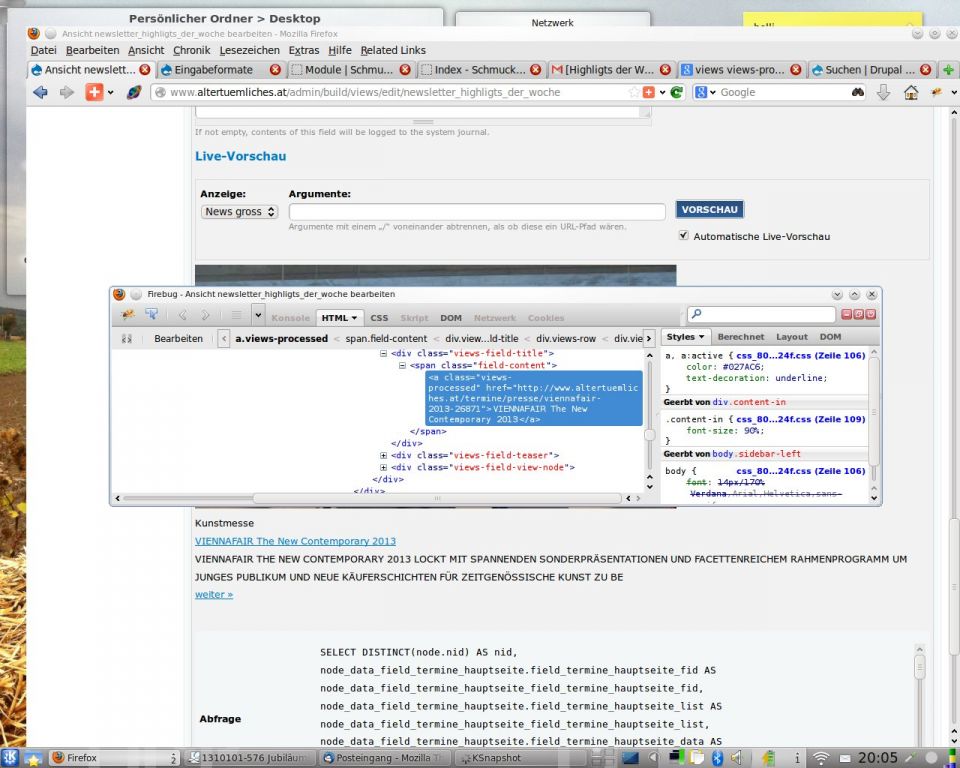The image size is (960, 768).
Task: Click the Firebug bug icon in panel toolbar
Action: click(x=128, y=316)
